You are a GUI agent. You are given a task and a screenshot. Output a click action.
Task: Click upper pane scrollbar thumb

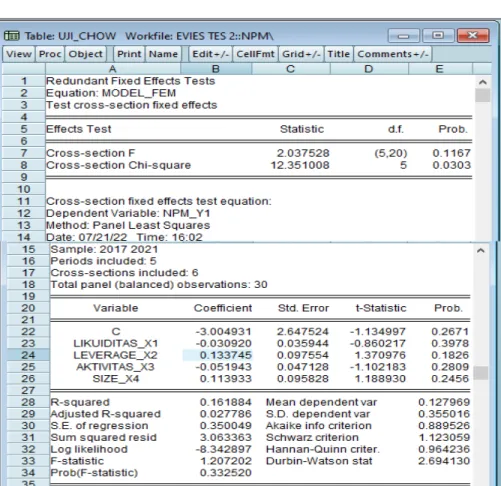pyautogui.click(x=483, y=95)
